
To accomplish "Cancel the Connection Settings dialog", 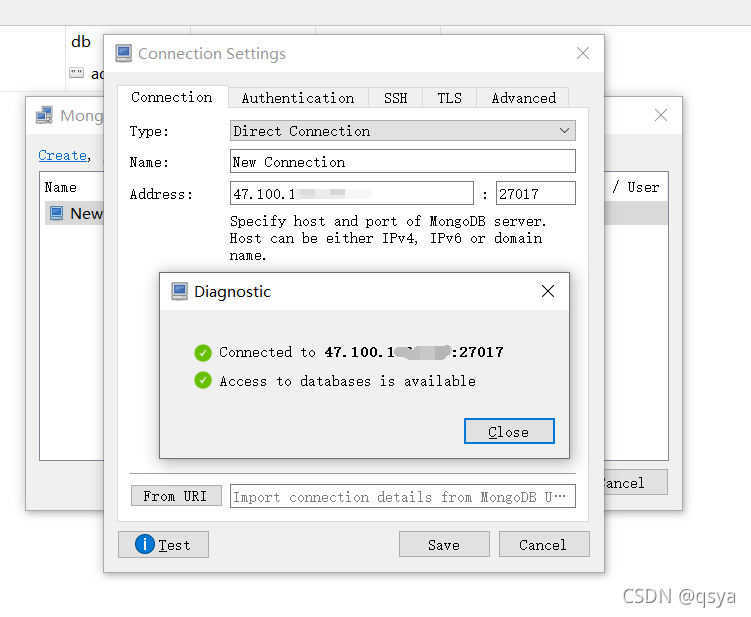I will click(x=544, y=544).
